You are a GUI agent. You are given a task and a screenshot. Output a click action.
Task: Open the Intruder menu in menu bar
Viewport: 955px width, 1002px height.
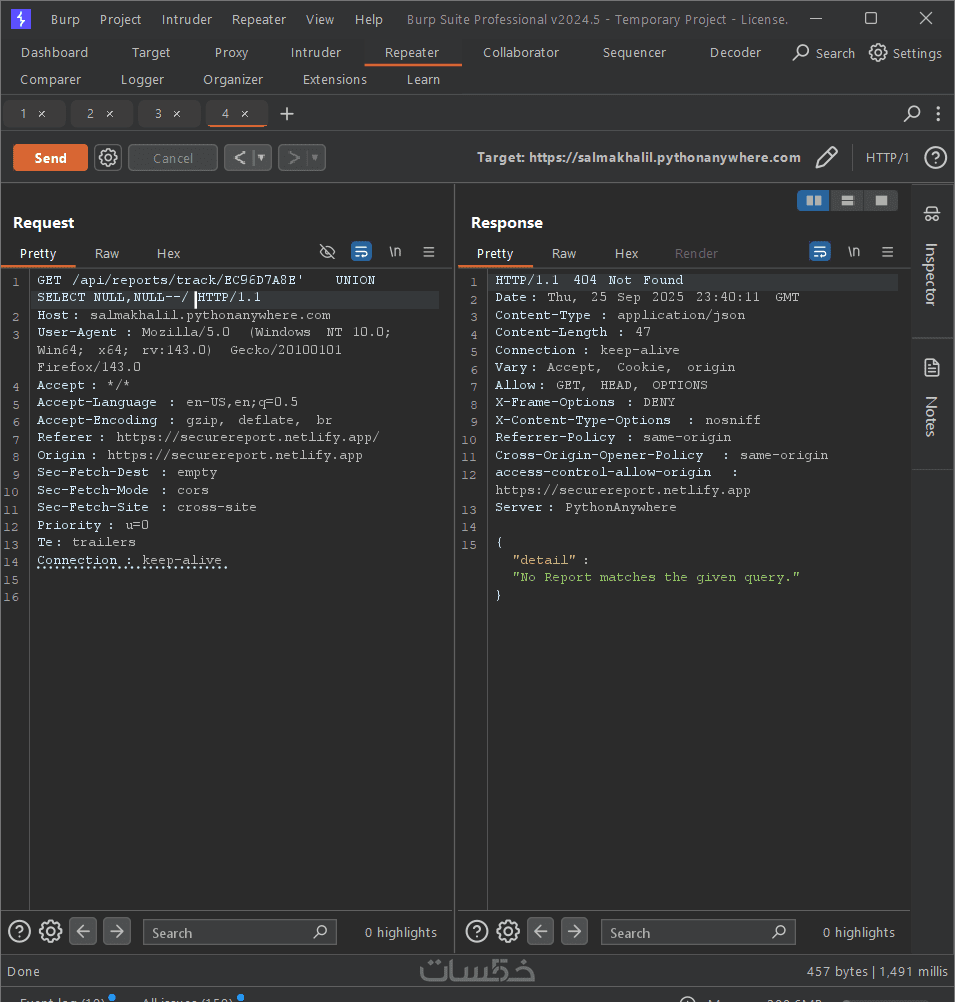pos(187,20)
